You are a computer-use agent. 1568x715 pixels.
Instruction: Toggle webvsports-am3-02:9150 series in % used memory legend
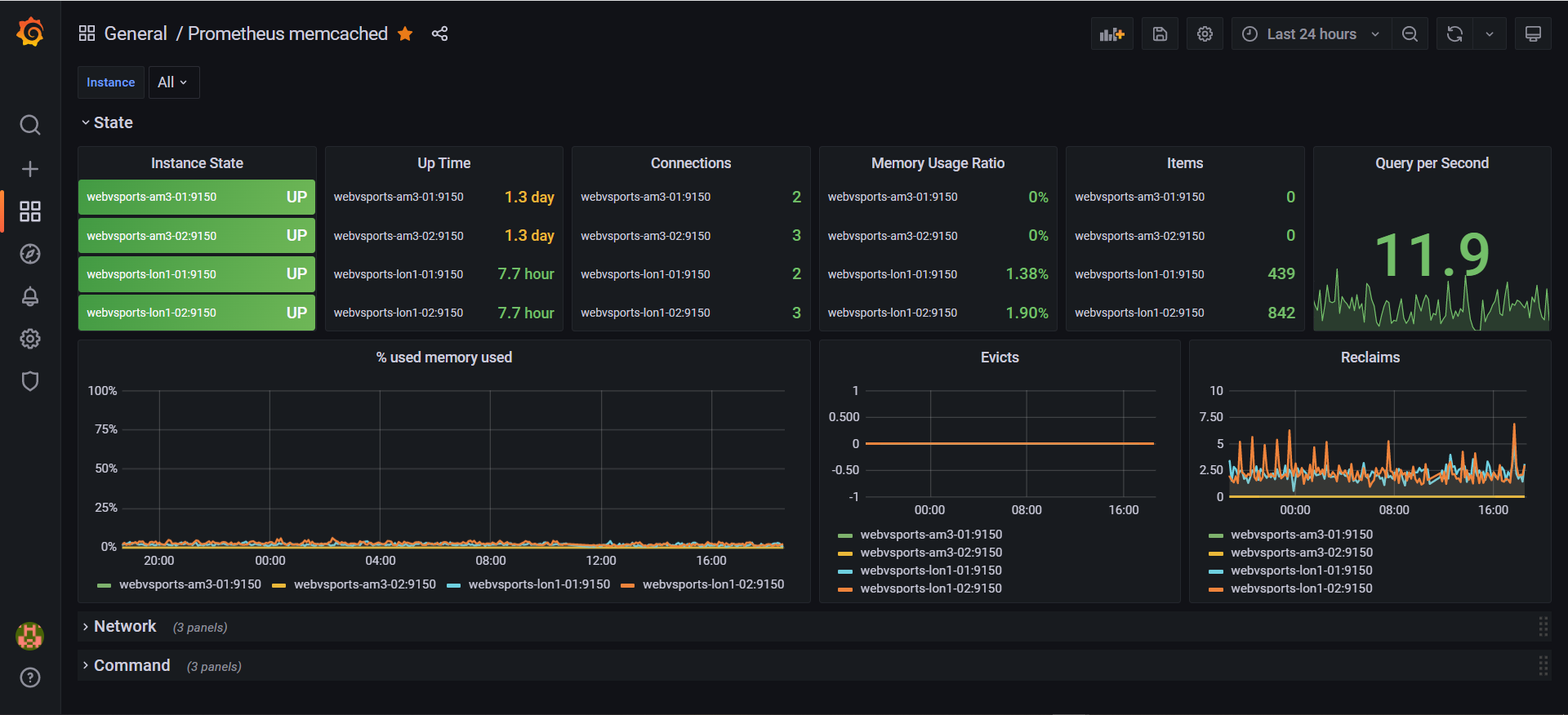(365, 584)
